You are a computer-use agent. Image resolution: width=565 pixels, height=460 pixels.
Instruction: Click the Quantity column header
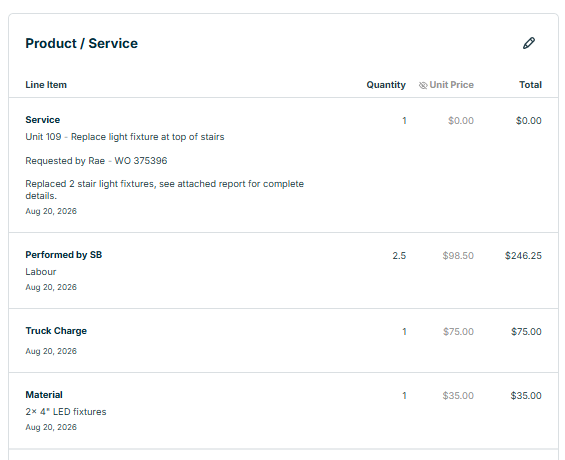[x=386, y=85]
